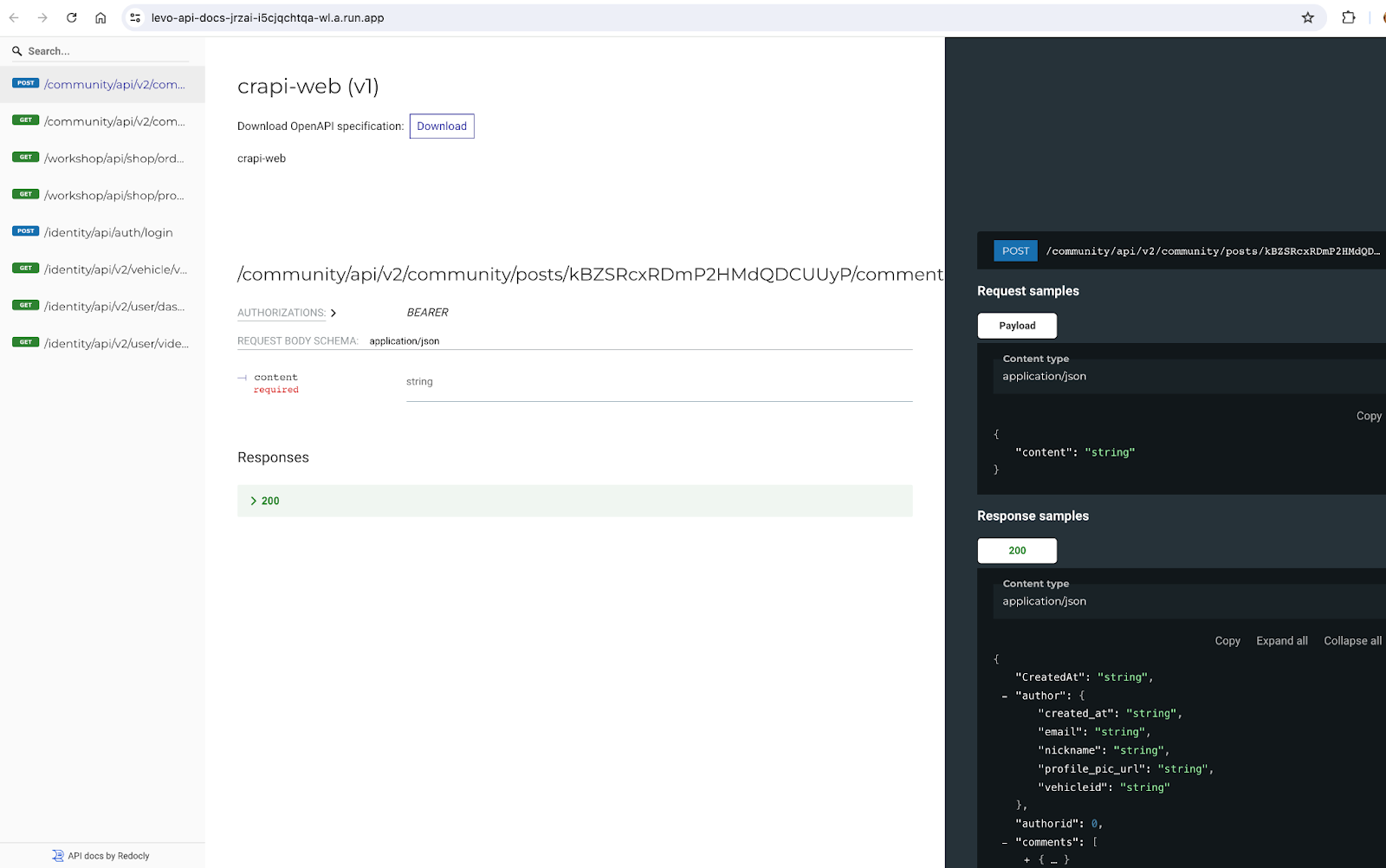Open GET /identity/api/v2/user/vide... endpoint
Viewport: 1386px width, 868px height.
coord(102,344)
